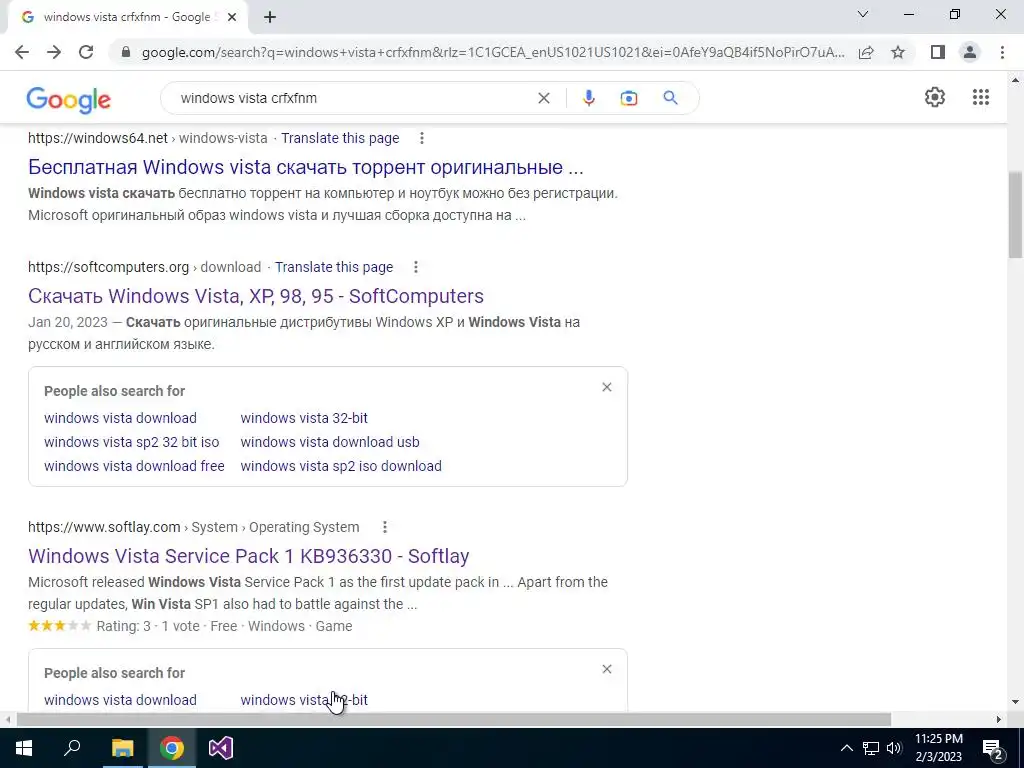Screen dimensions: 1024x768
Task: Open 'Скачать Windows Vista, XP, 98, 95 - SoftComputers'
Action: coord(256,296)
